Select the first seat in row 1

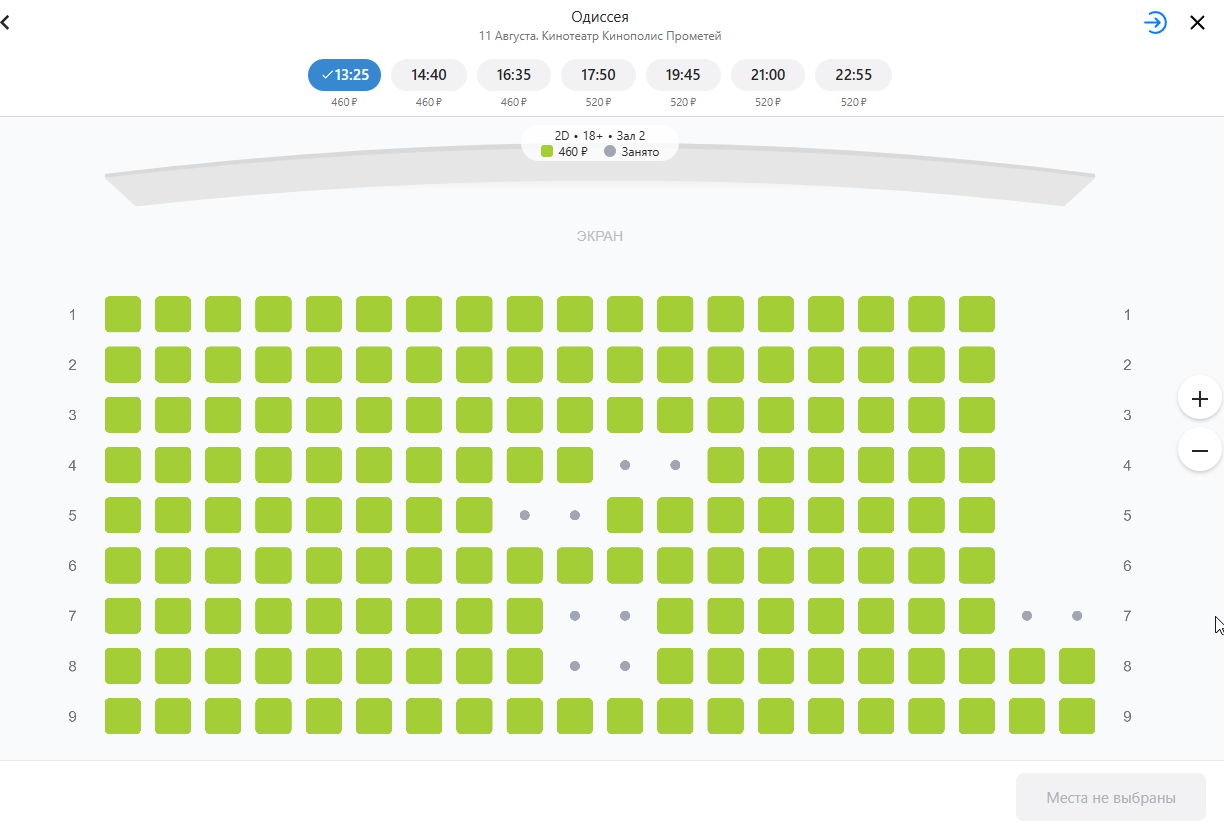[123, 314]
